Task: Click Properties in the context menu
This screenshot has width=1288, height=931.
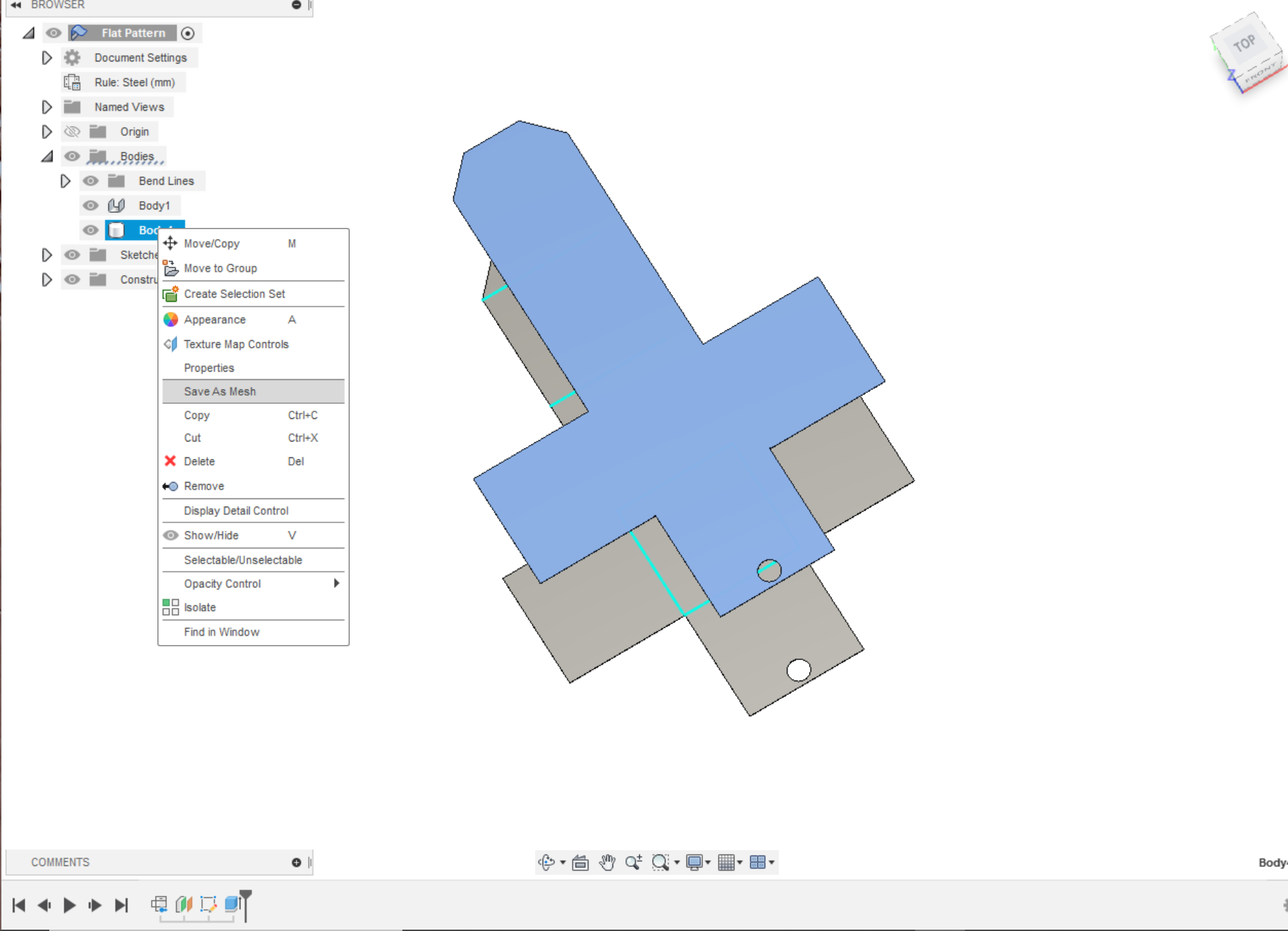Action: pyautogui.click(x=209, y=368)
